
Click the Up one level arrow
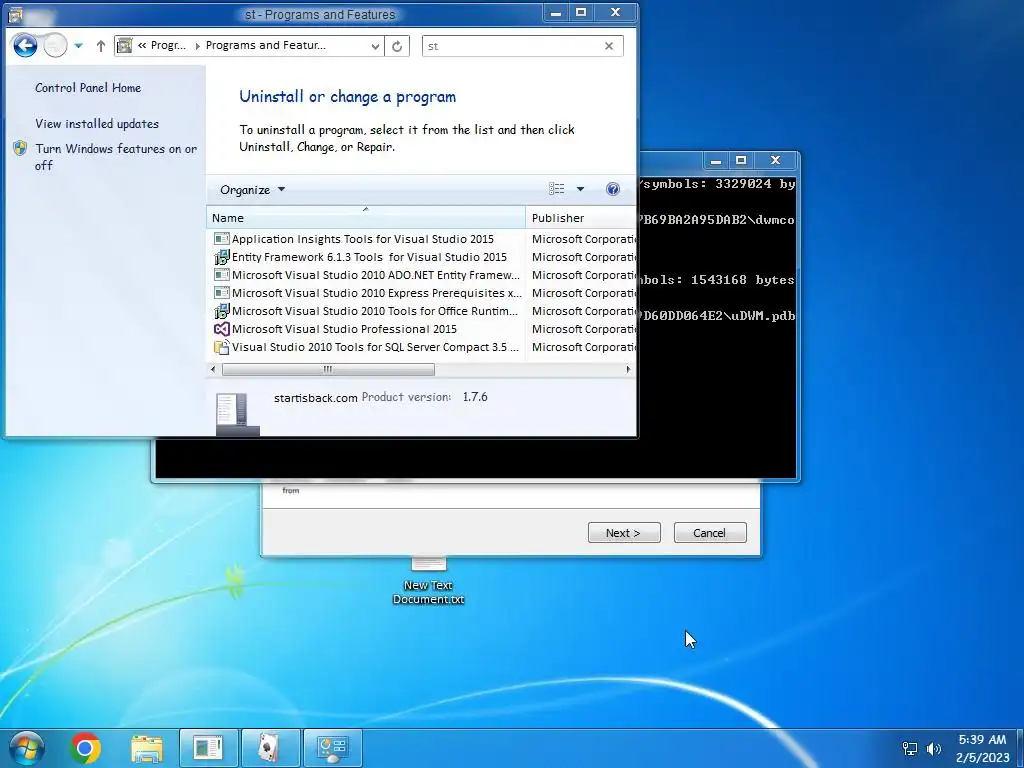click(x=101, y=46)
